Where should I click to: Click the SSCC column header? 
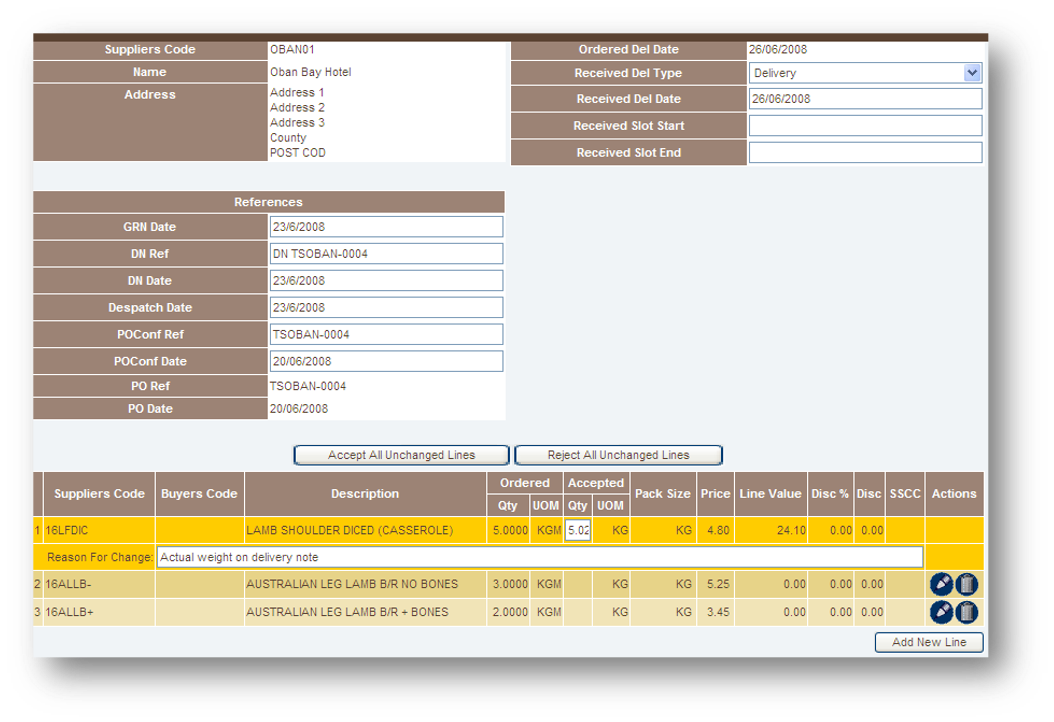[905, 494]
